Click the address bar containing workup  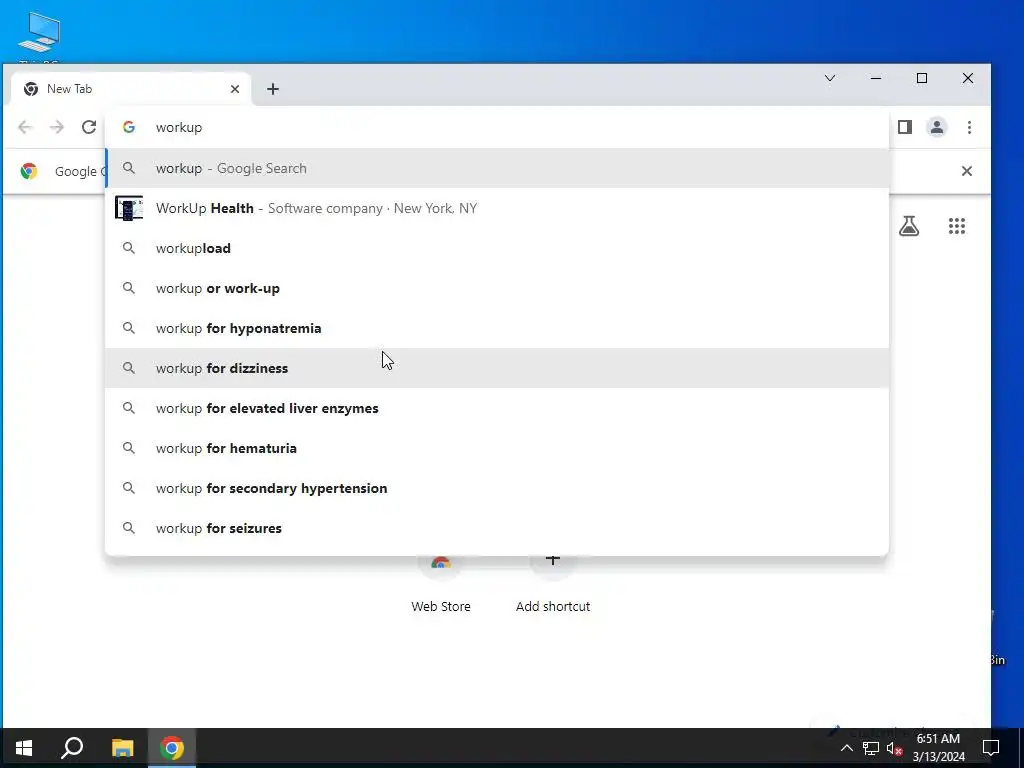[496, 127]
